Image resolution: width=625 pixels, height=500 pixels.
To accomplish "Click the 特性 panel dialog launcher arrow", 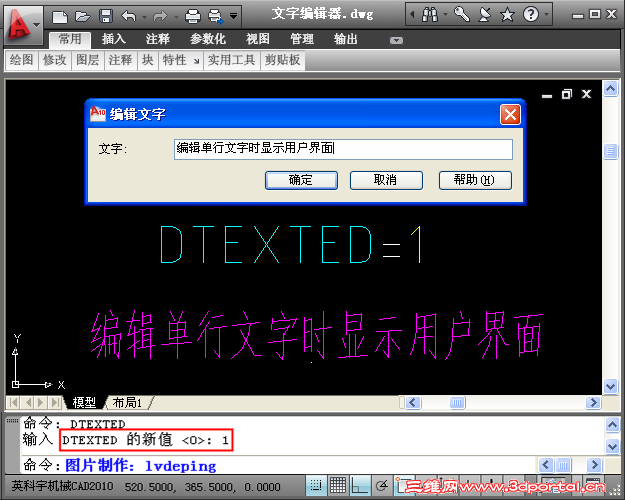I will coord(197,61).
